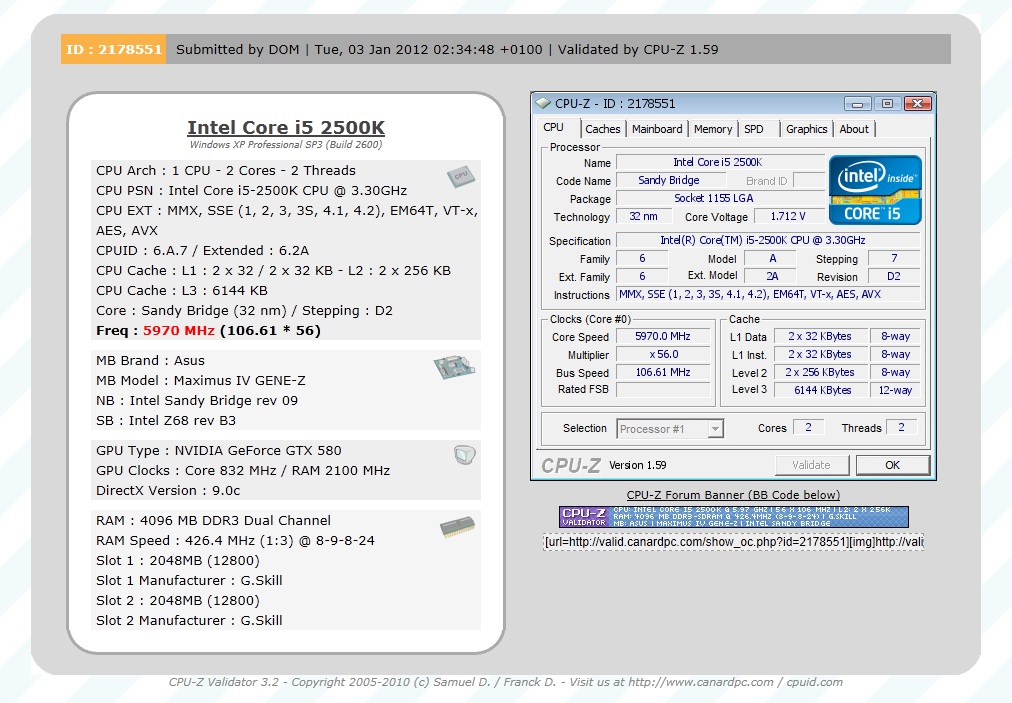
Task: Select the Memory tab
Action: tap(712, 129)
